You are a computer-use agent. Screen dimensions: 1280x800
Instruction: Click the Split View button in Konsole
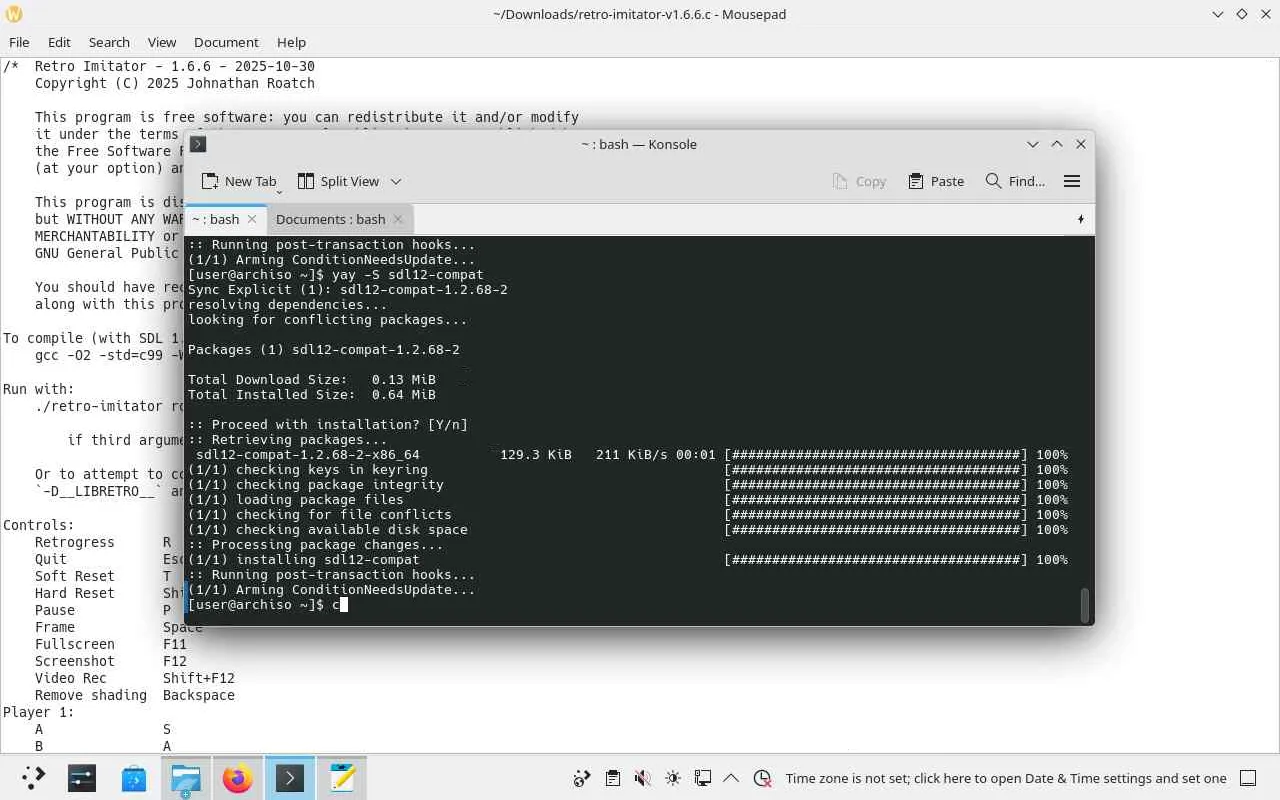[338, 181]
